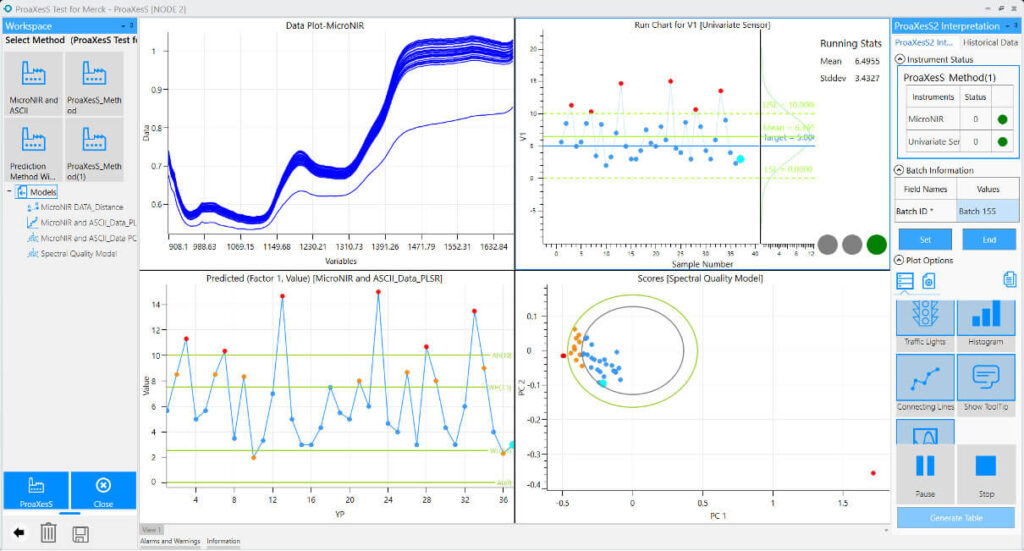Image resolution: width=1024 pixels, height=551 pixels.
Task: Click the Data Plot-MicroNIR chart title
Action: [x=325, y=25]
